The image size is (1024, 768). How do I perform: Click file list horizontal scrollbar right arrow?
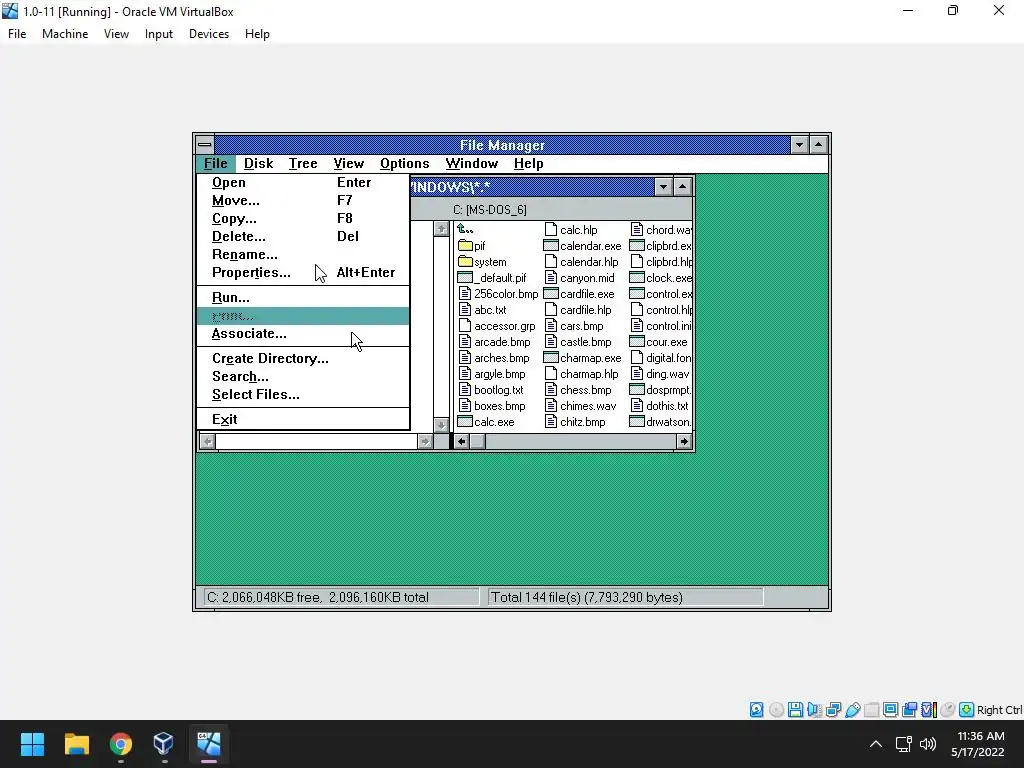coord(684,441)
